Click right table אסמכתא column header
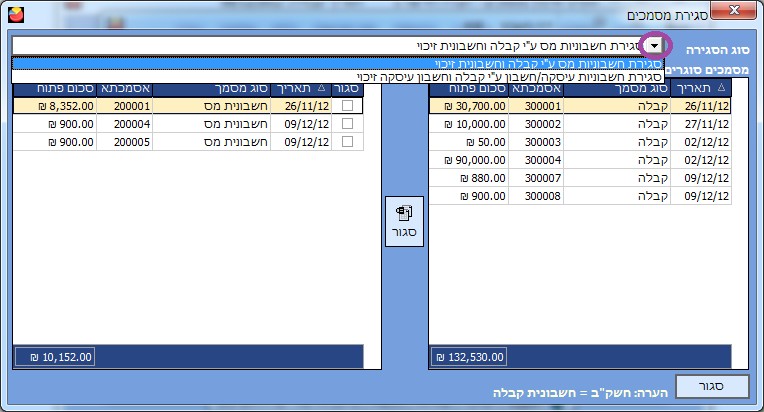The image size is (764, 412). (x=537, y=88)
